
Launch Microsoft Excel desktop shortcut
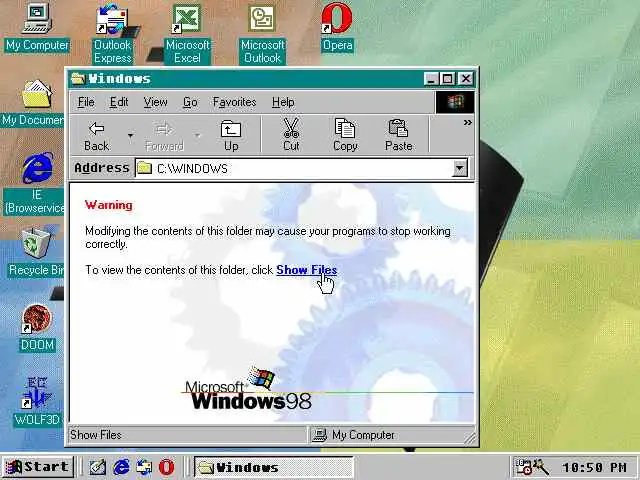tap(187, 33)
